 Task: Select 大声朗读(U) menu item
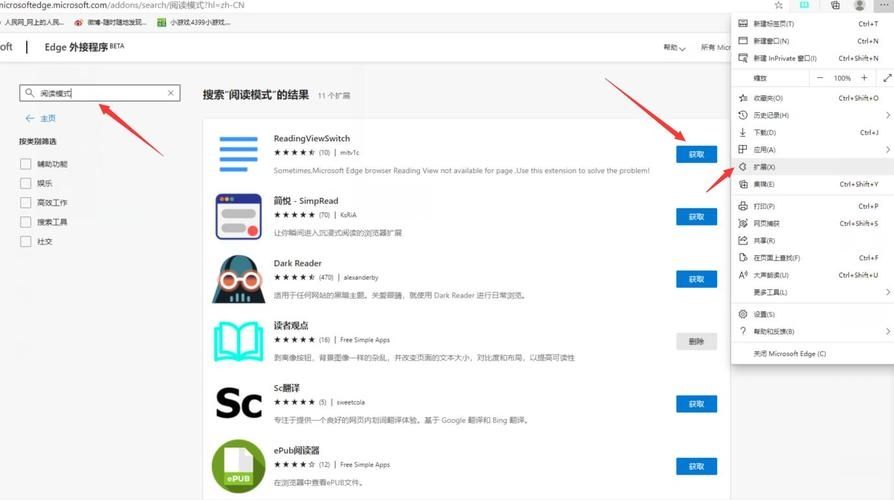pyautogui.click(x=812, y=275)
